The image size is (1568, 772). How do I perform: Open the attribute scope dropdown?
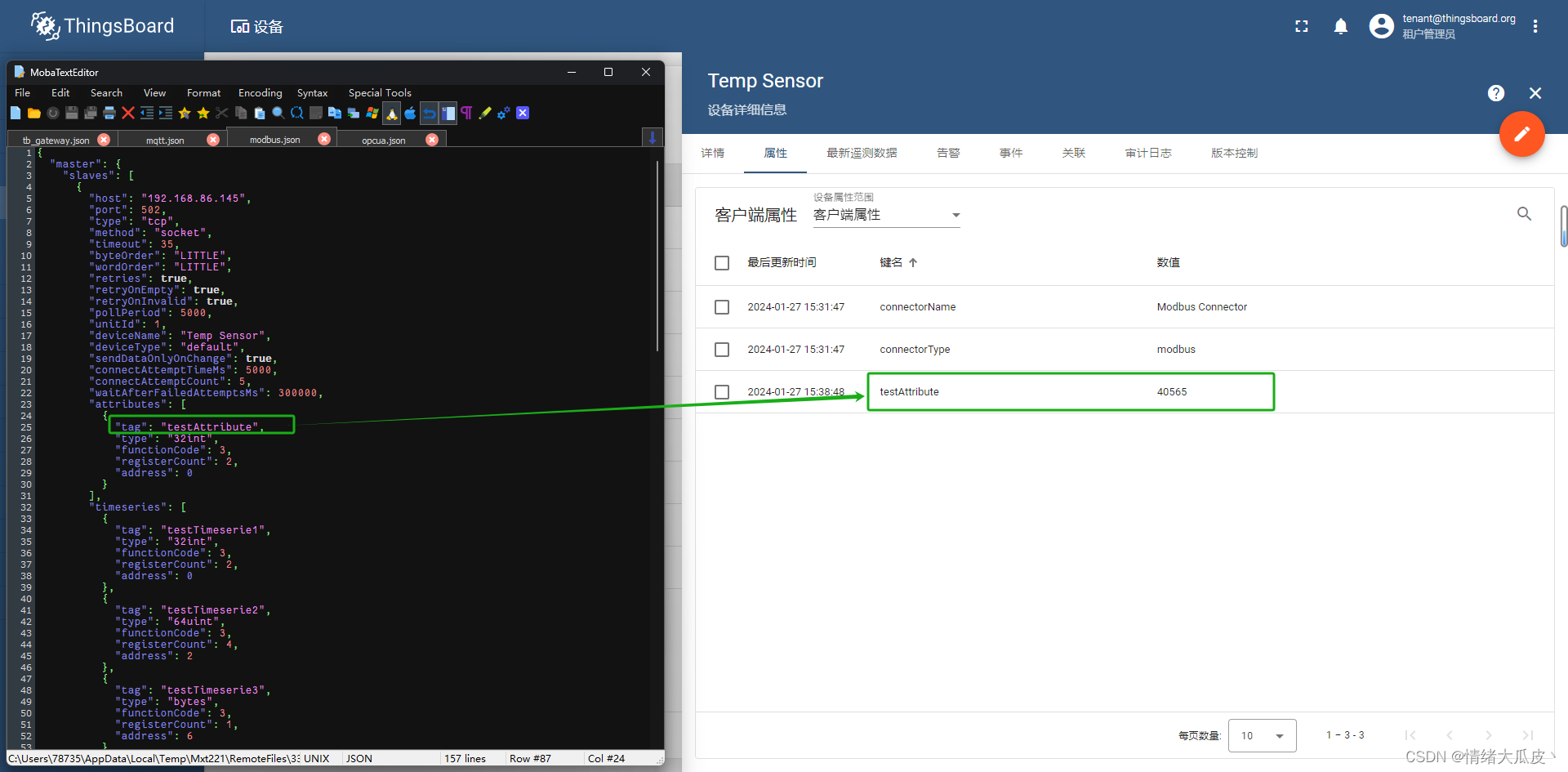(886, 215)
